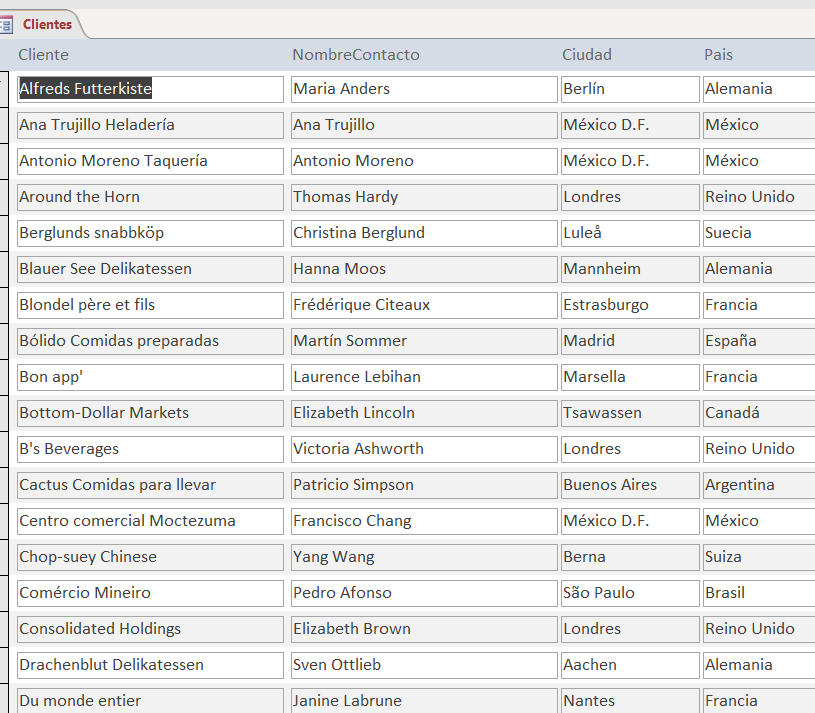Image resolution: width=815 pixels, height=713 pixels.
Task: Click the Bottom-Dollar Markets client field
Action: (150, 413)
